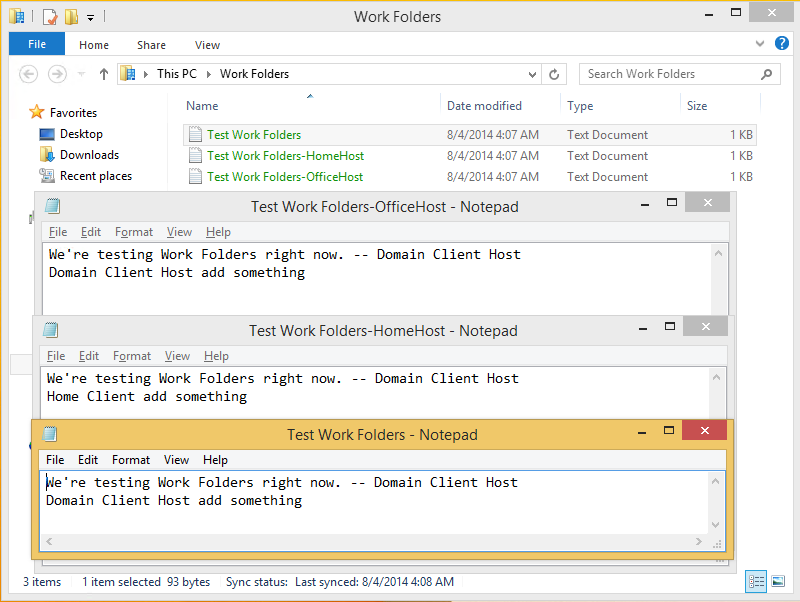The height and width of the screenshot is (602, 800).
Task: Click the Test Work Folders Notepad title icon
Action: tap(49, 434)
